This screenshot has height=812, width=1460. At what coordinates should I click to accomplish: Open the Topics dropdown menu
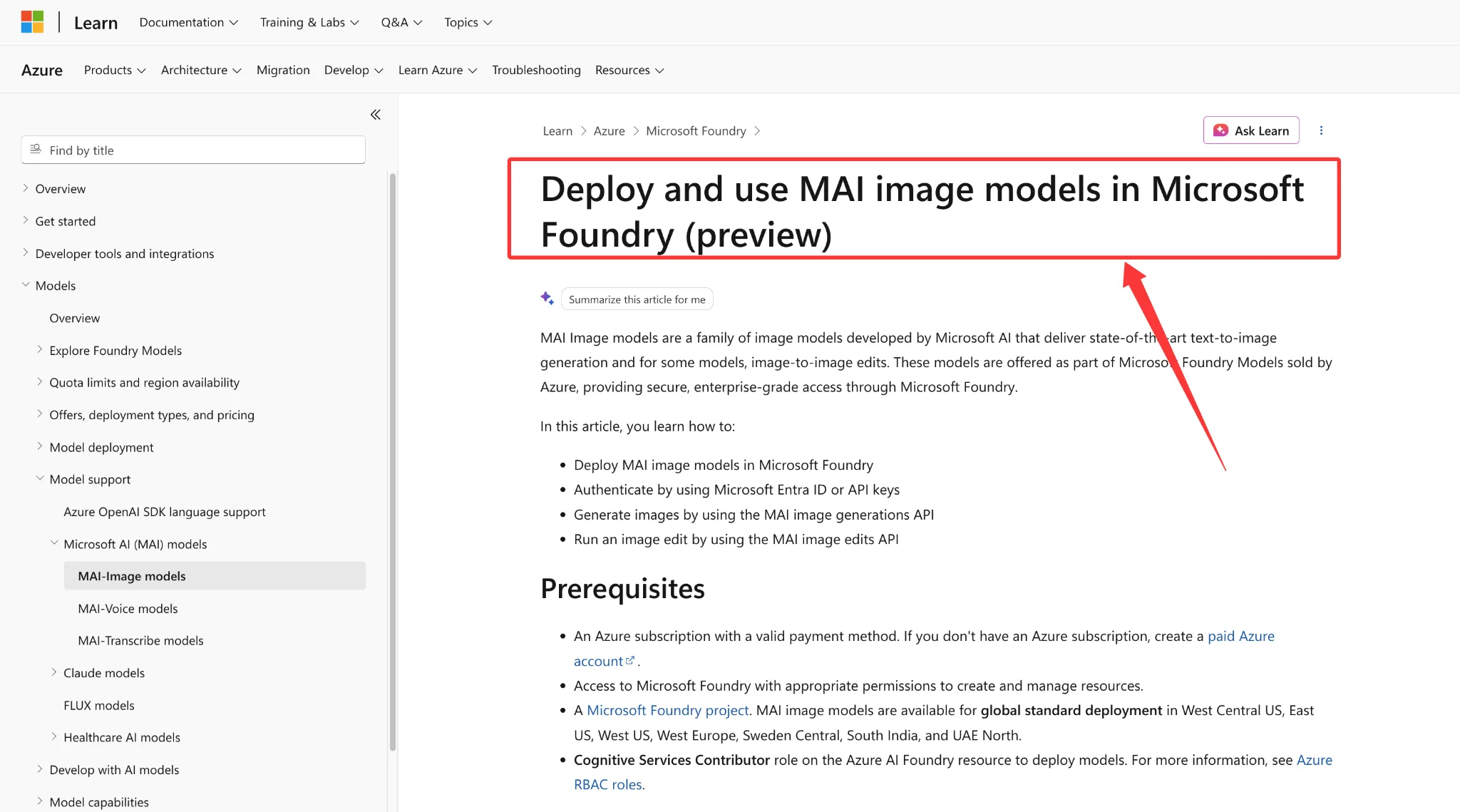click(x=468, y=22)
